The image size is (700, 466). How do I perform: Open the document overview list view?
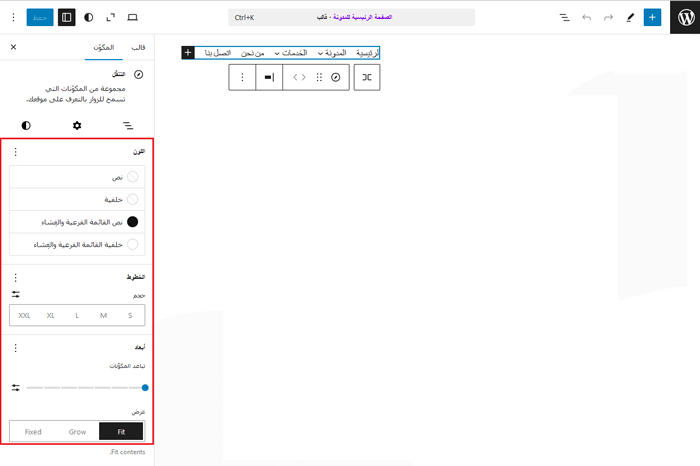point(564,17)
